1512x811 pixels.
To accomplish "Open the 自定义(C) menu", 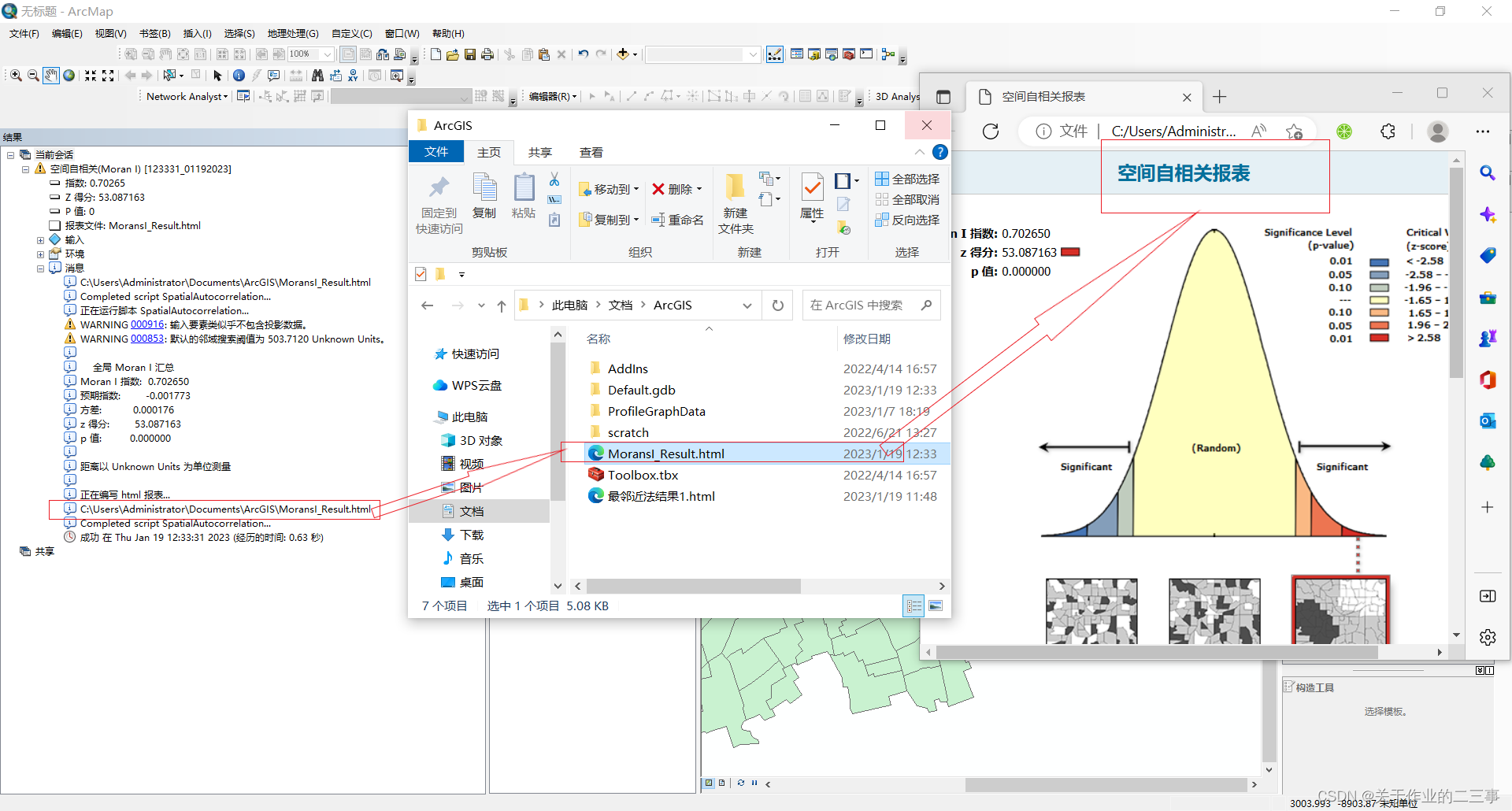I will point(352,33).
